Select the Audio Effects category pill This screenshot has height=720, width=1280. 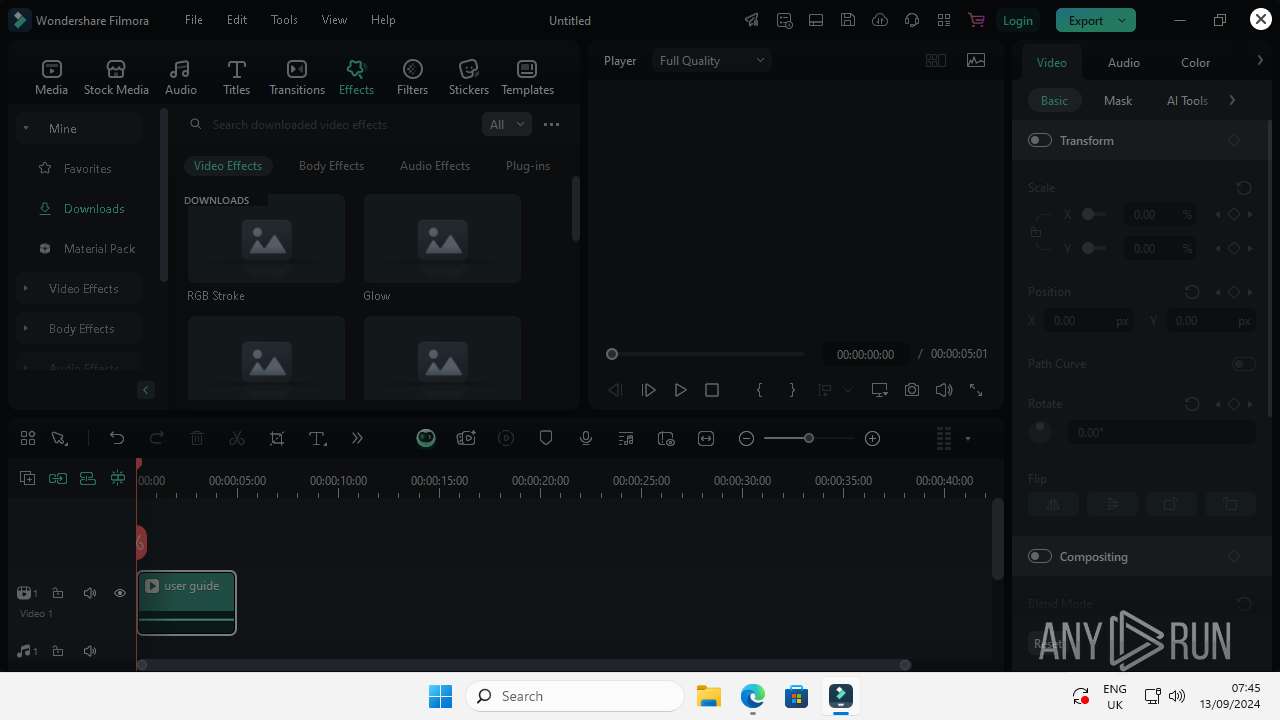435,166
